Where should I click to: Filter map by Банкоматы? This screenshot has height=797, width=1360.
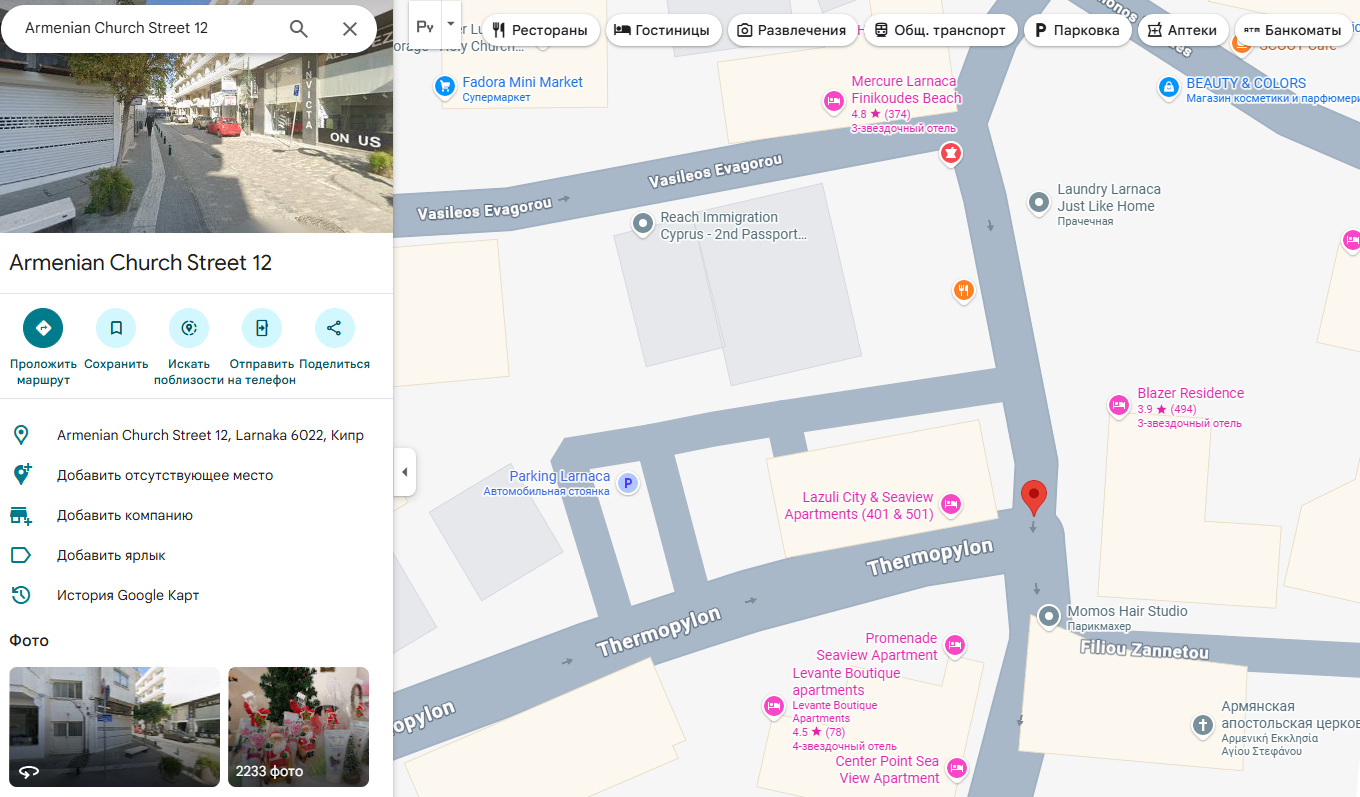(1293, 30)
